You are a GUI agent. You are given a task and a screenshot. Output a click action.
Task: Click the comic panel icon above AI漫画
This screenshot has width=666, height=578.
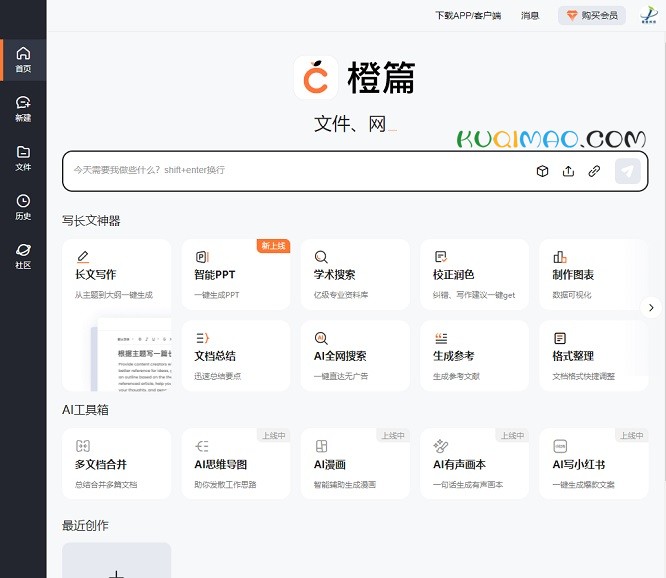322,446
